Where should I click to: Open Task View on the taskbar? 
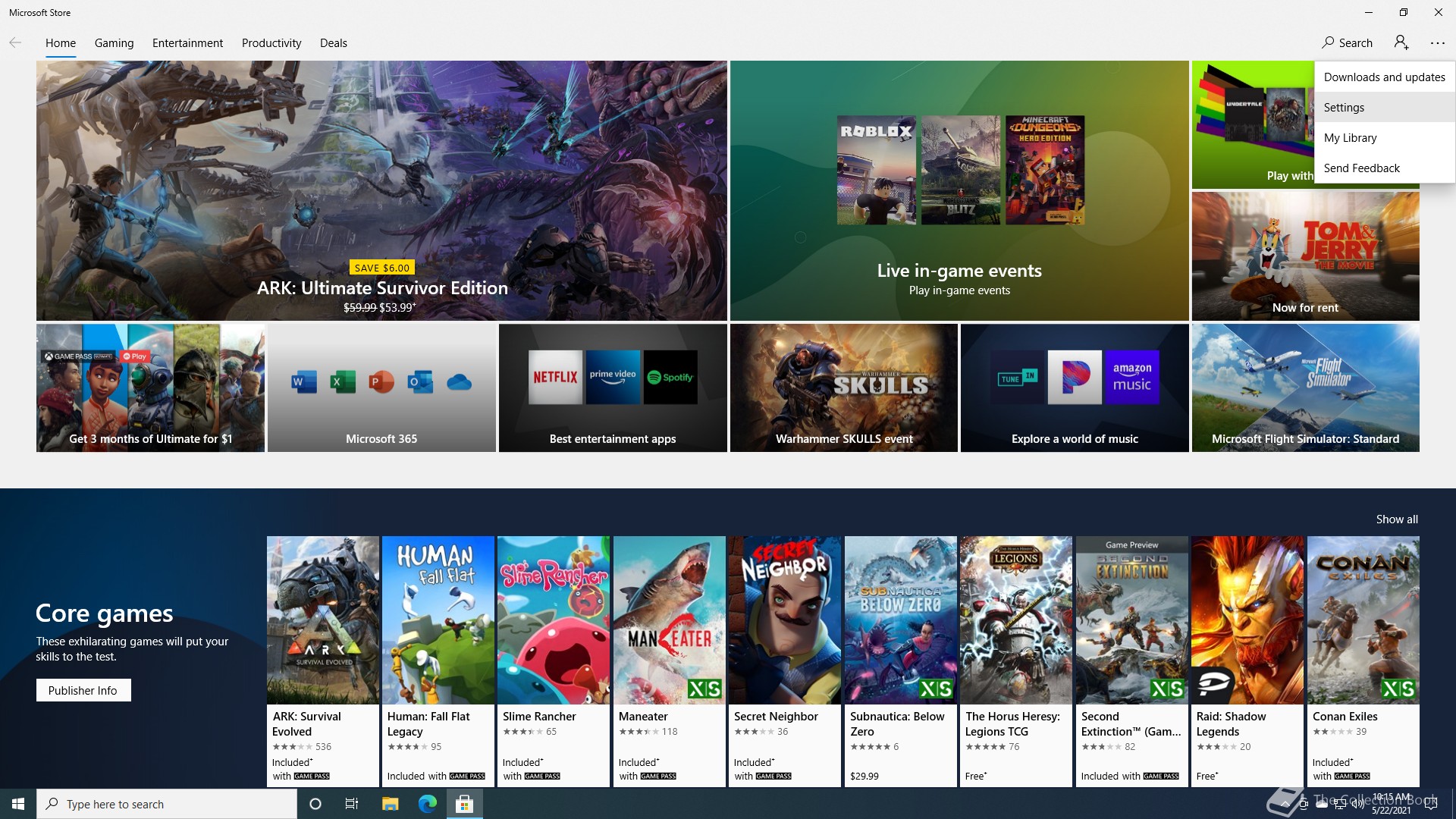pos(352,804)
